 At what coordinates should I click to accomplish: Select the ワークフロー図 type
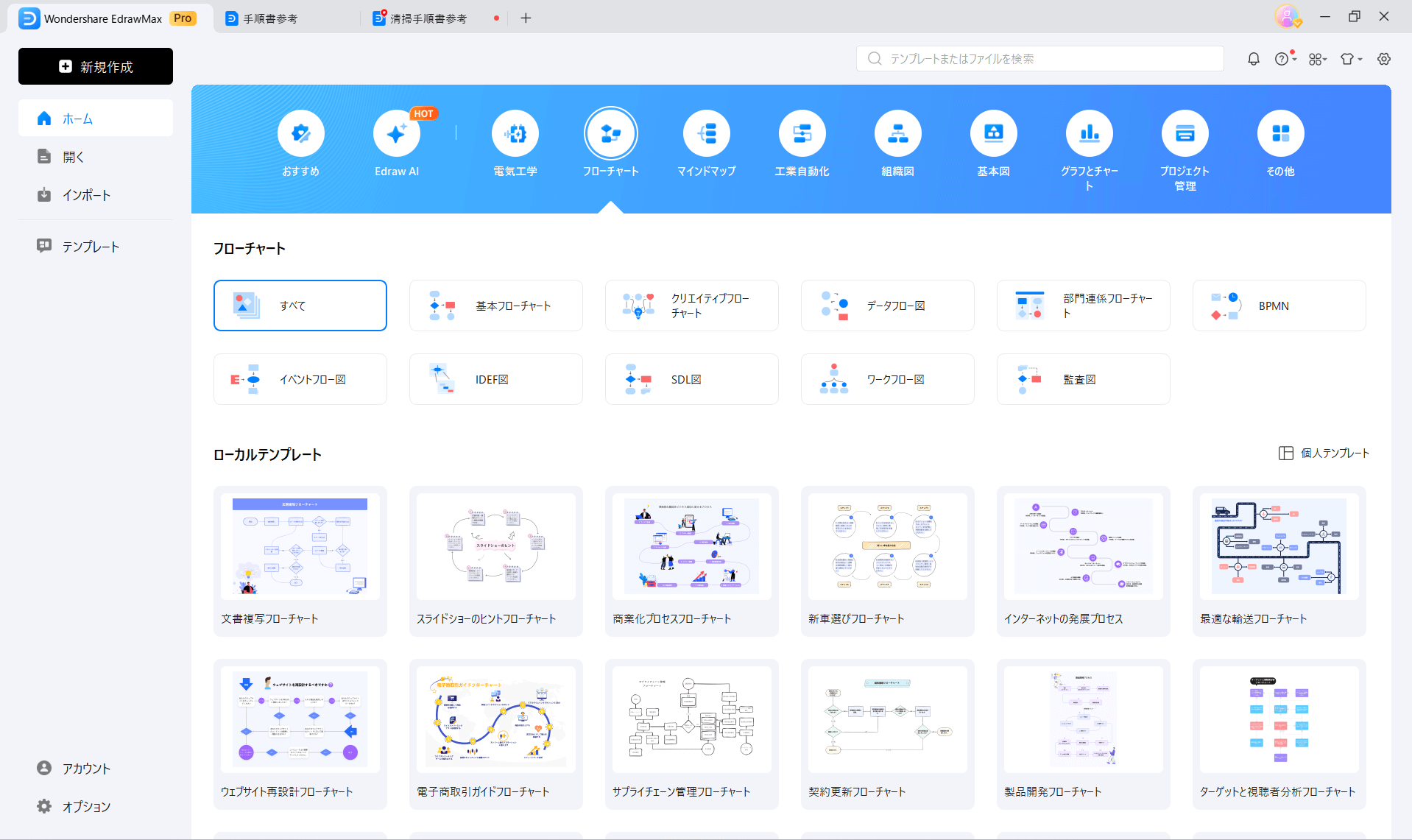coord(888,379)
